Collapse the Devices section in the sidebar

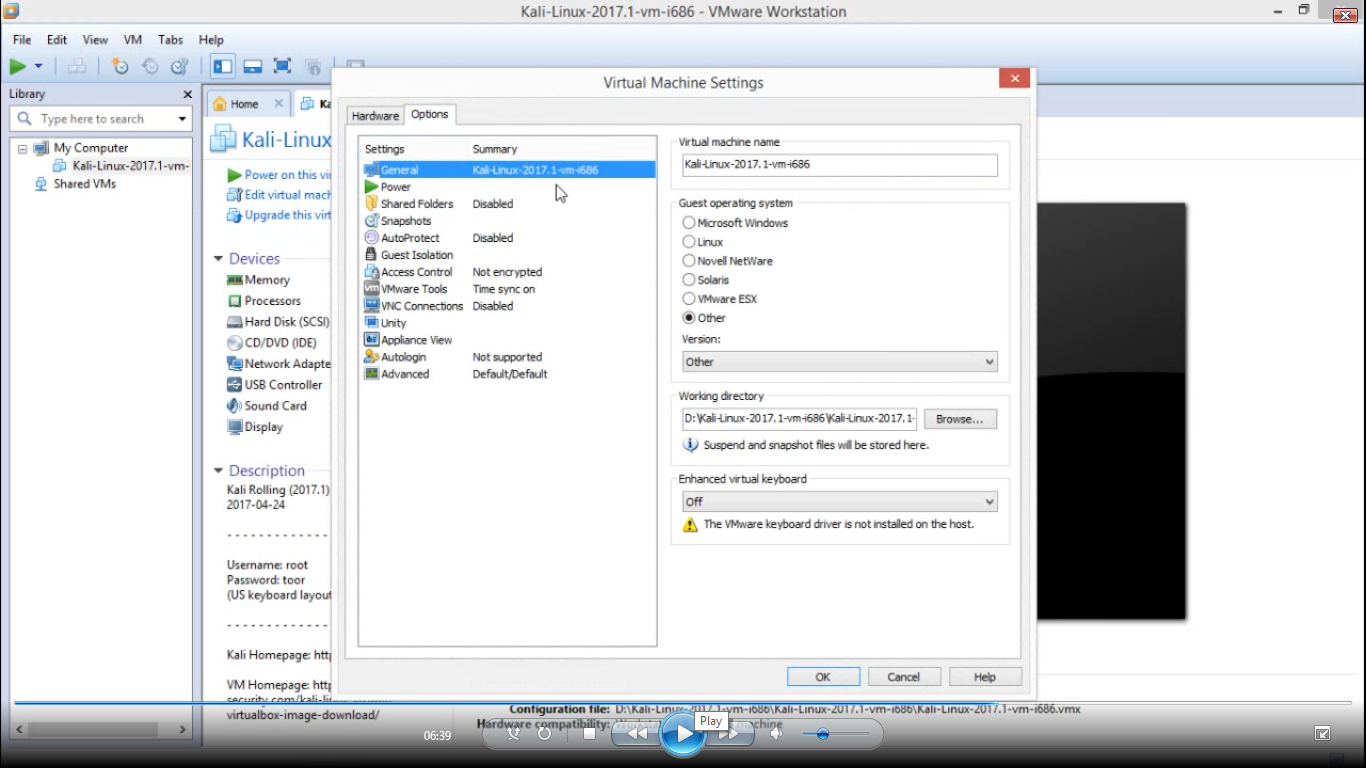tap(218, 258)
